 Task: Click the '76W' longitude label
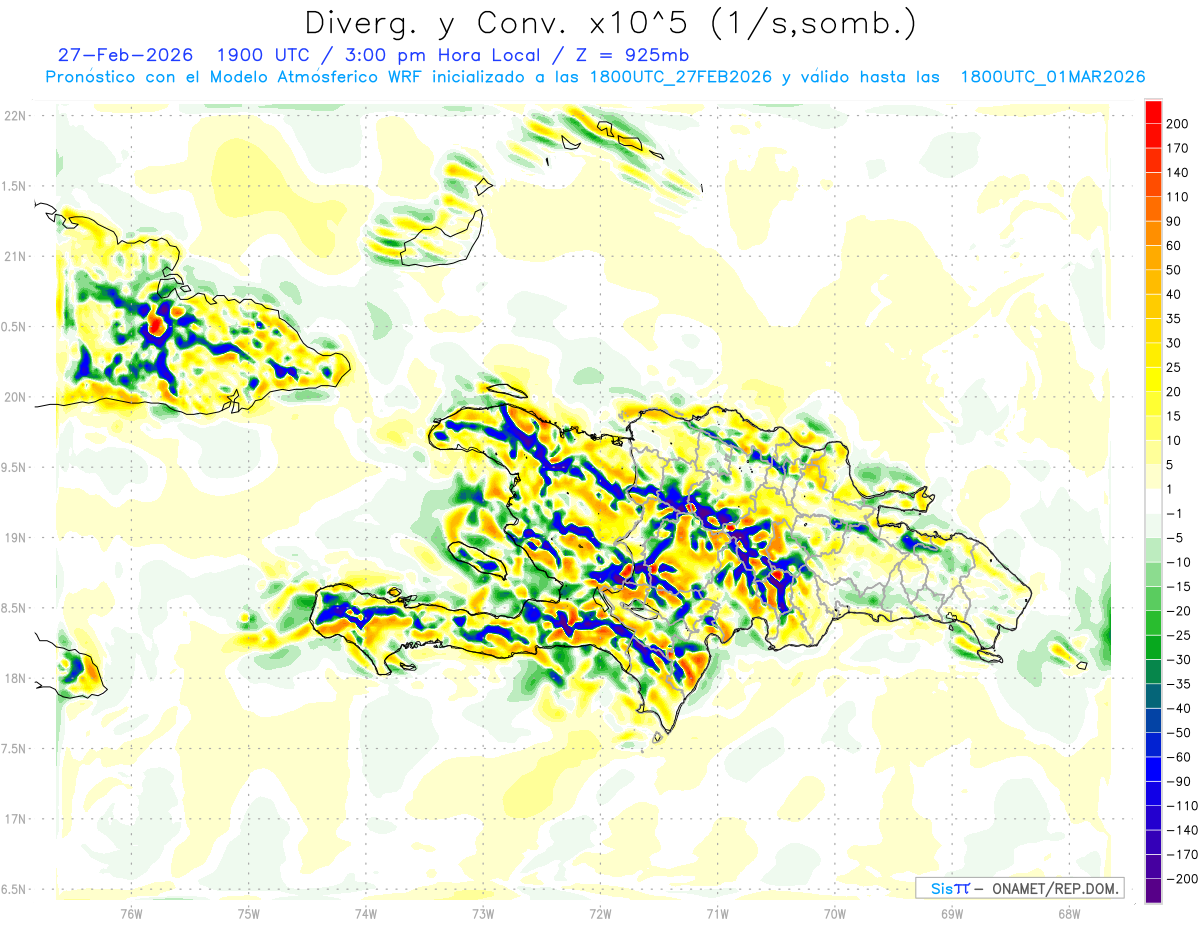click(x=131, y=913)
